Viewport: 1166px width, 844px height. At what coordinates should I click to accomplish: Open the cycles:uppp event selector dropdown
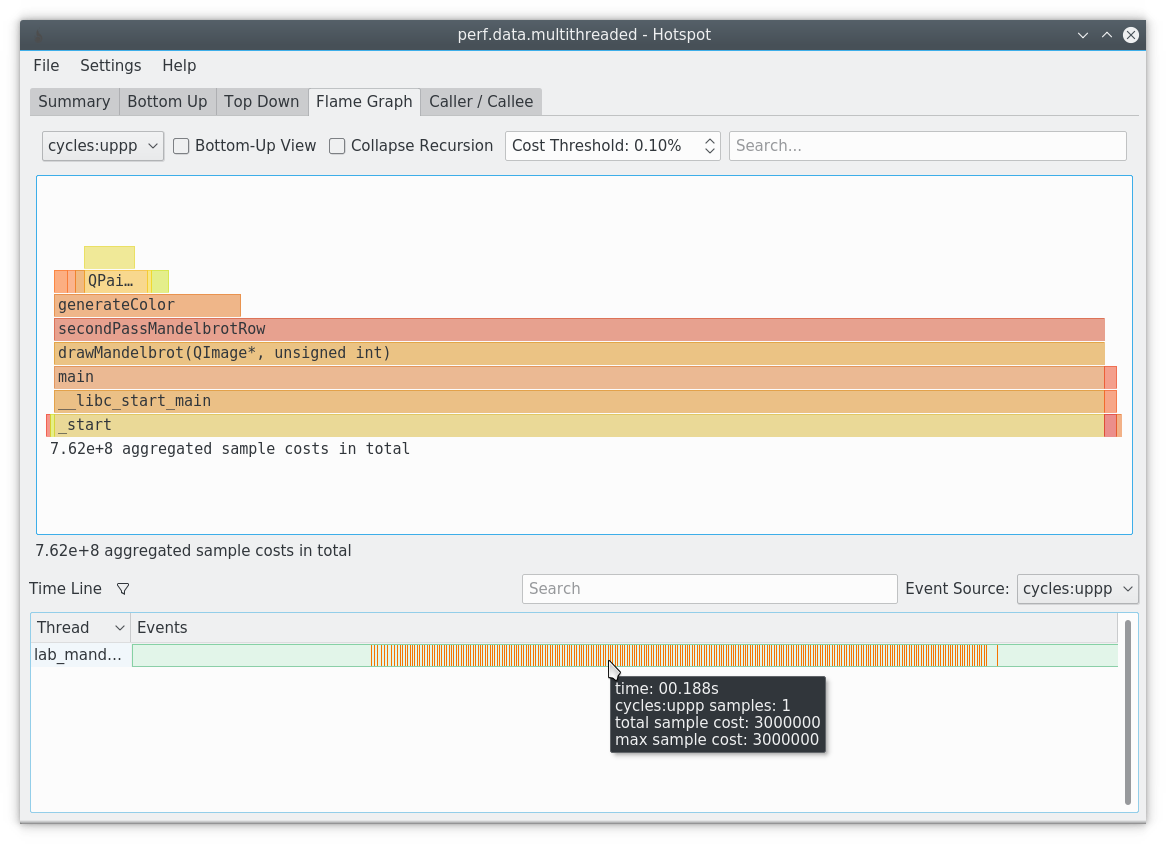point(102,146)
